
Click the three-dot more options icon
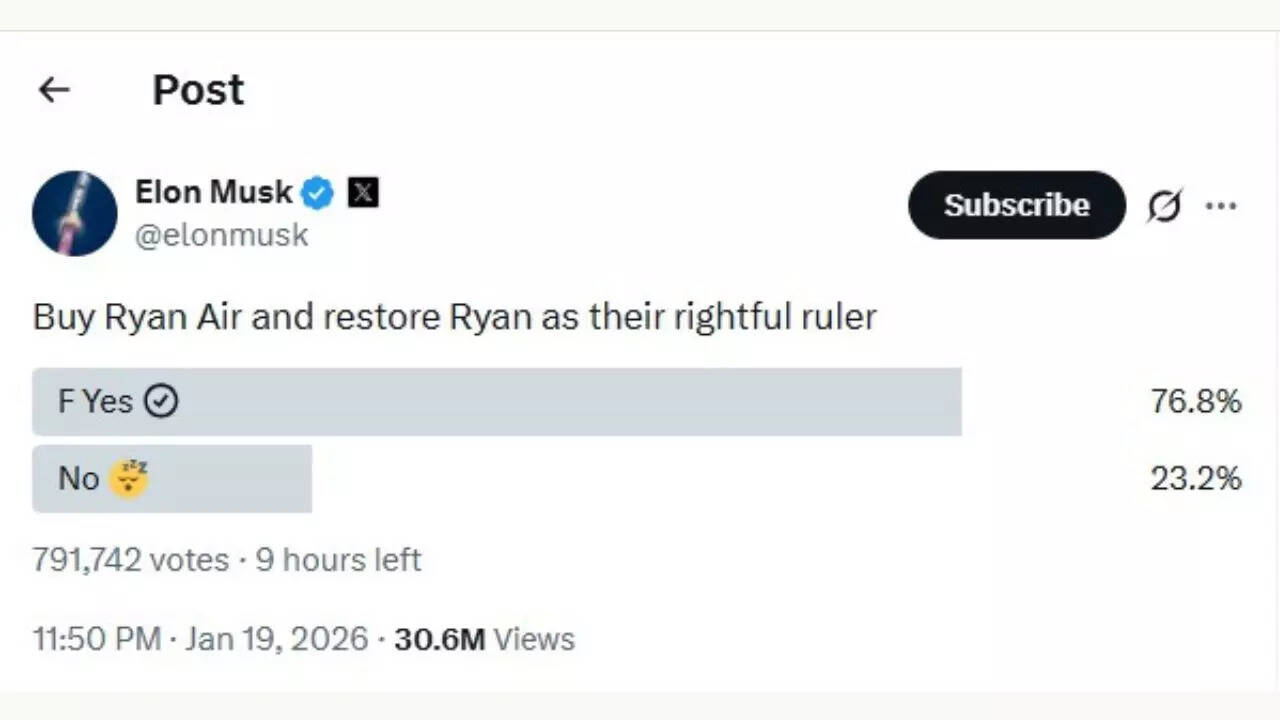point(1221,205)
